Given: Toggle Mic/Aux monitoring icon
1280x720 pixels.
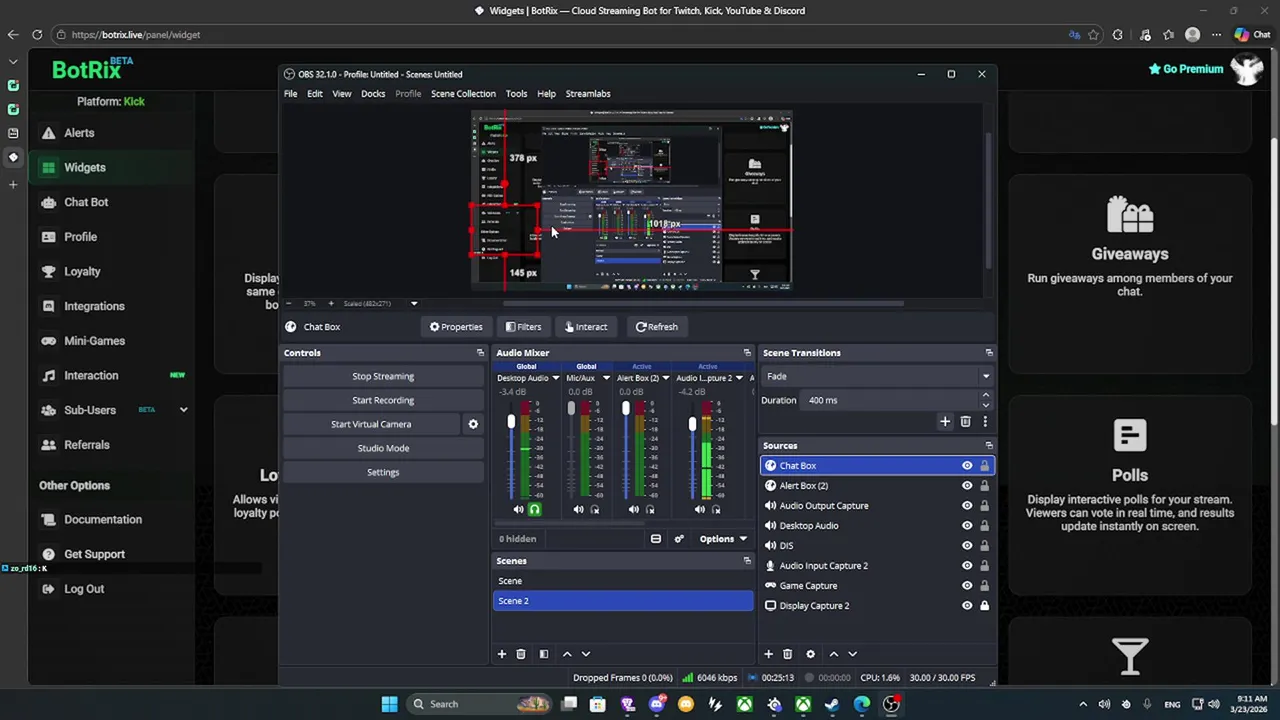Looking at the screenshot, I should click(x=594, y=510).
